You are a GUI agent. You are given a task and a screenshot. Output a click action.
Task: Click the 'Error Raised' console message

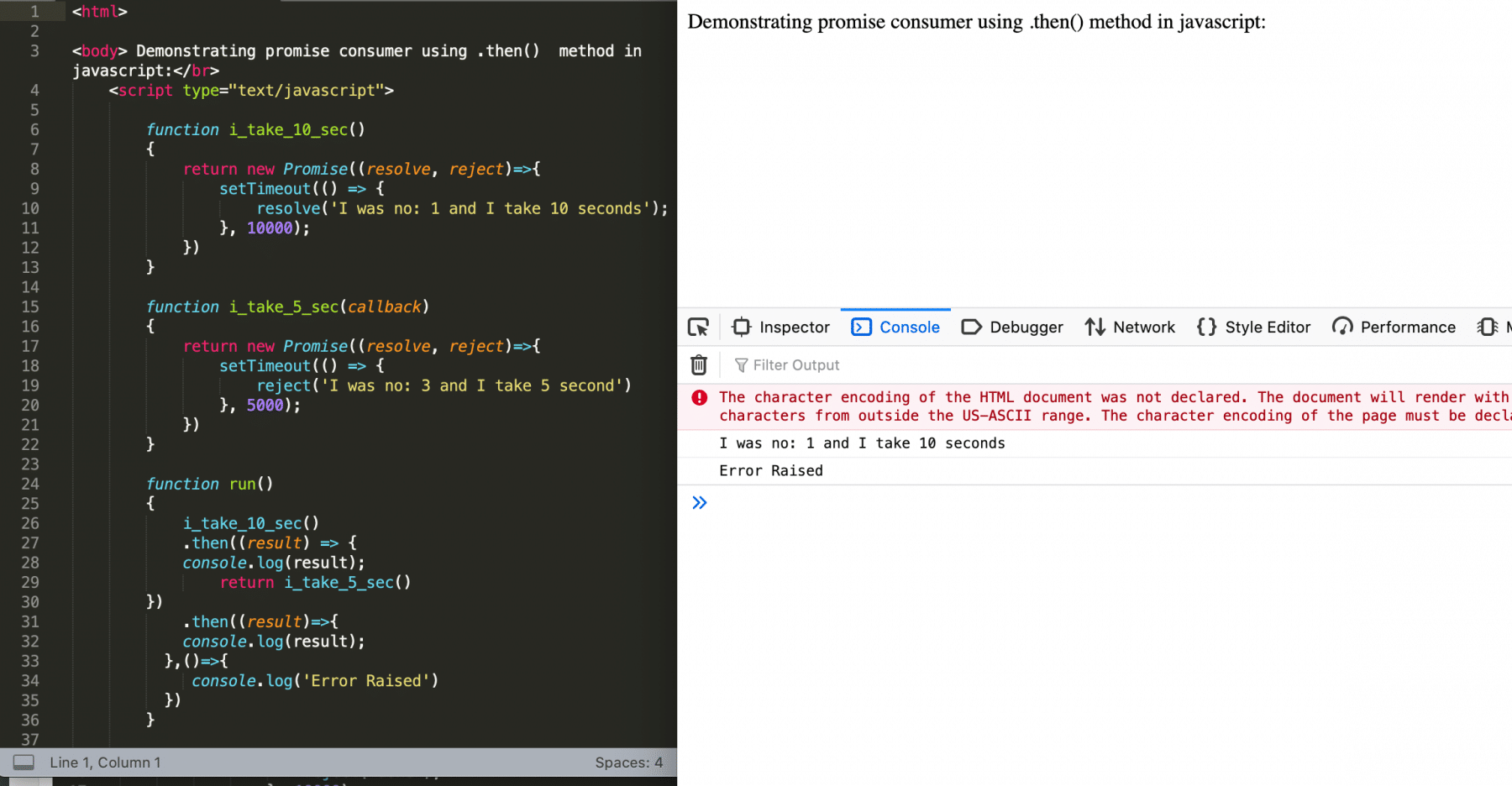(771, 470)
